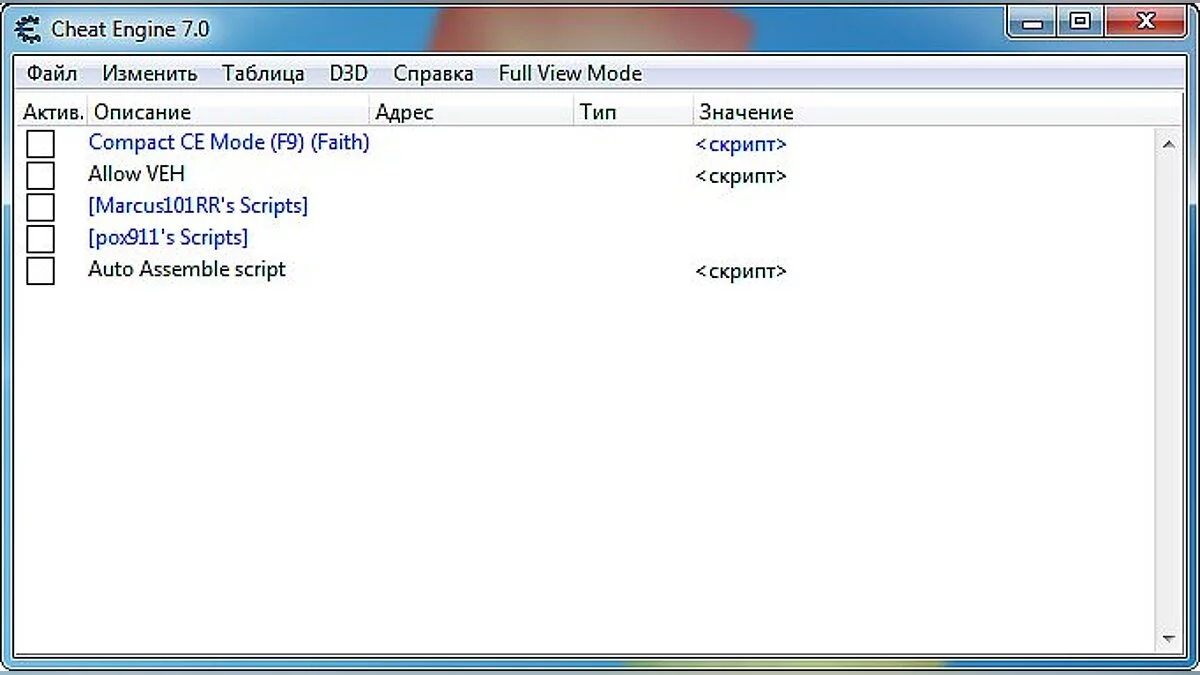This screenshot has width=1200, height=675.
Task: Click the Тип column header
Action: [x=634, y=112]
